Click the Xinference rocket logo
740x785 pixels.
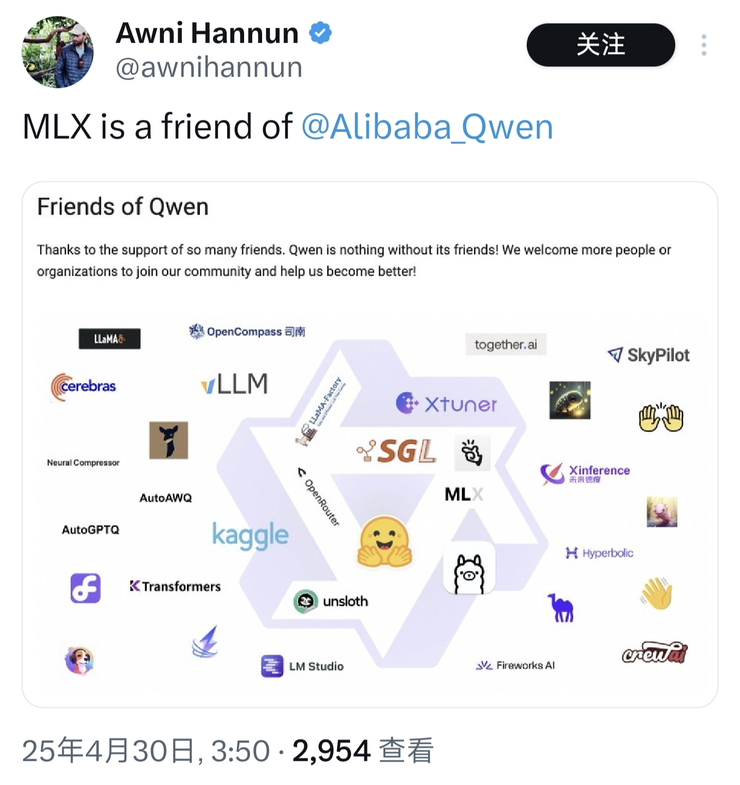pyautogui.click(x=552, y=474)
